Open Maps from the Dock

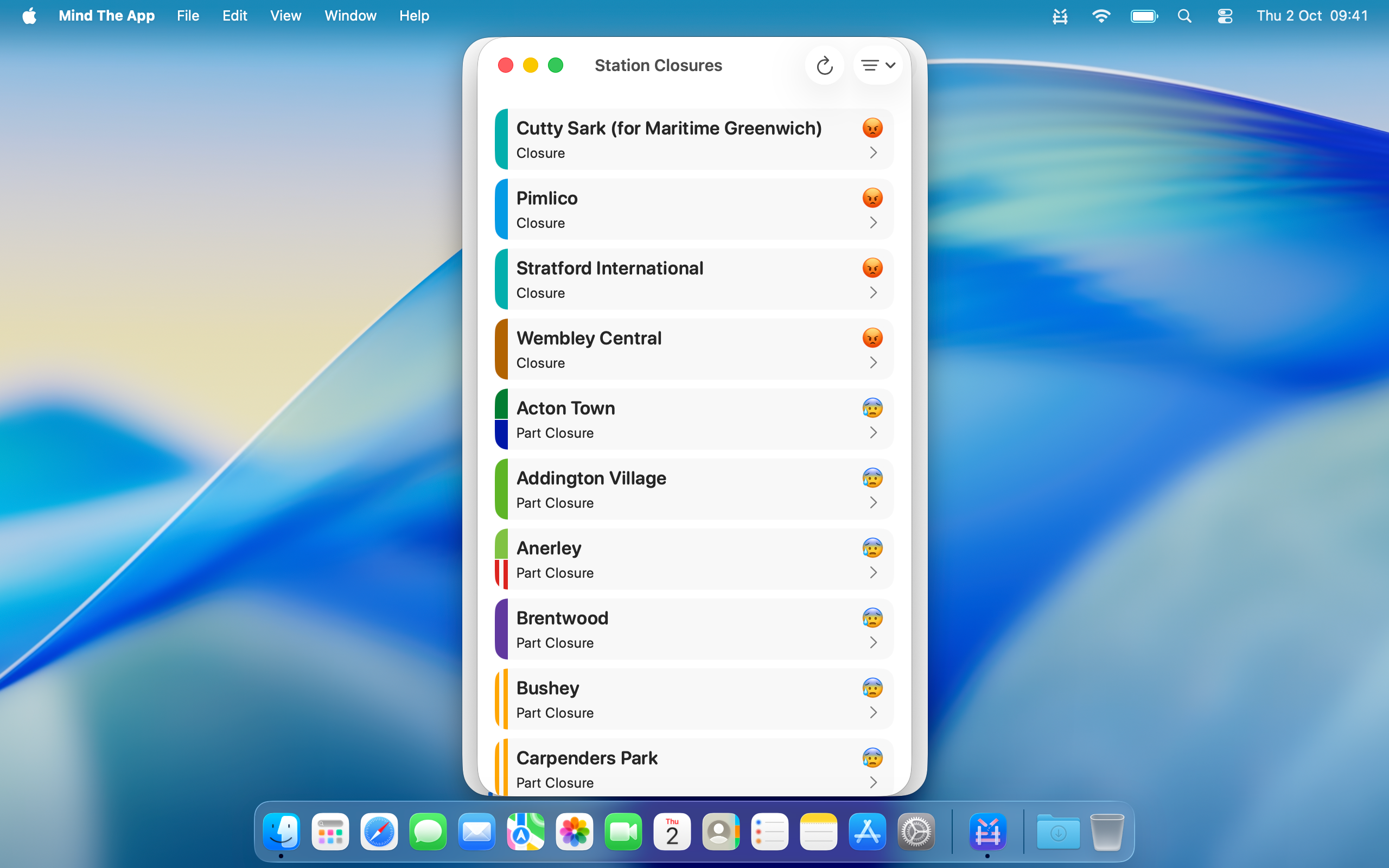pyautogui.click(x=525, y=831)
